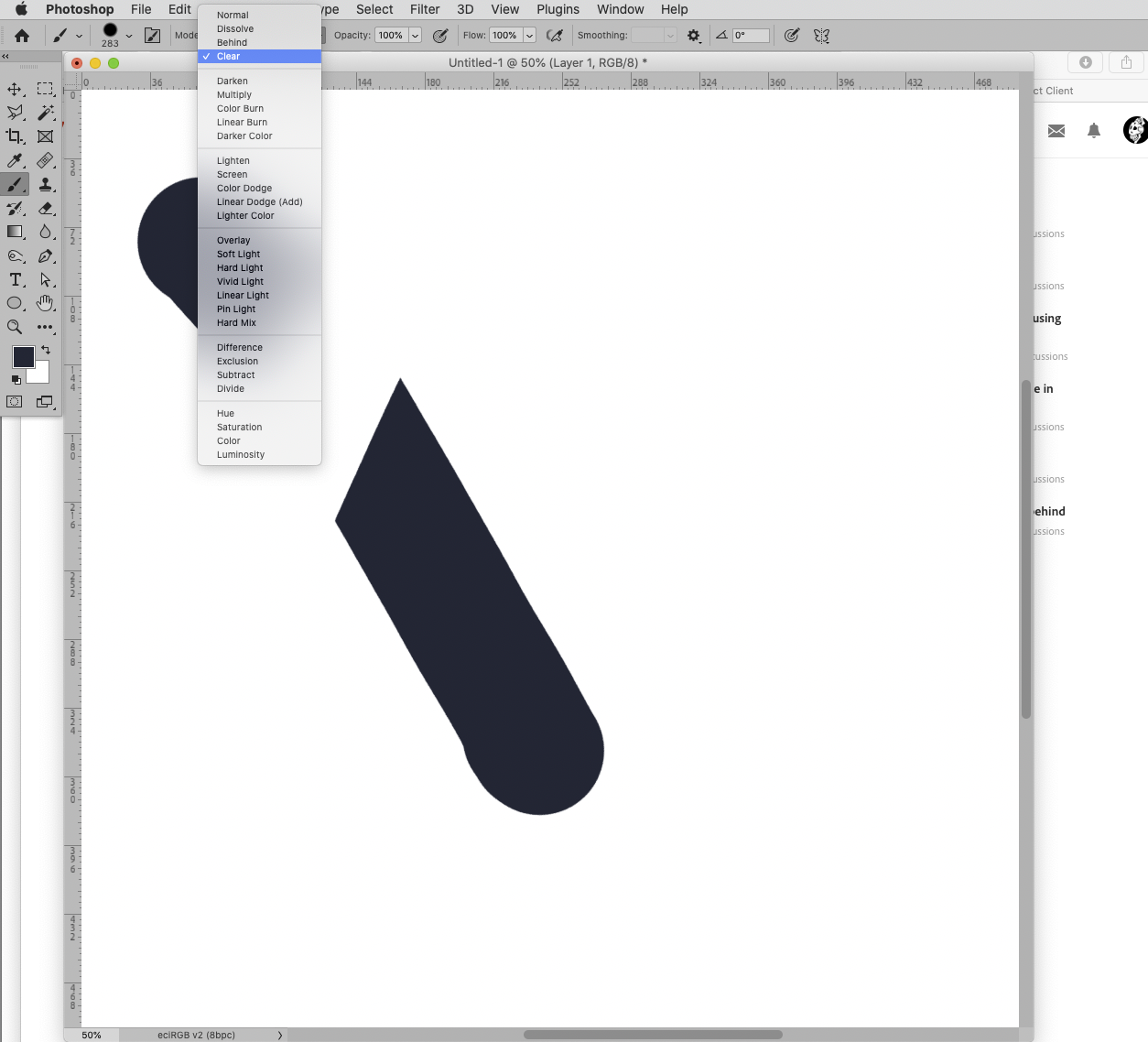Open the Opacity dropdown
Viewport: 1148px width, 1042px height.
pos(415,35)
